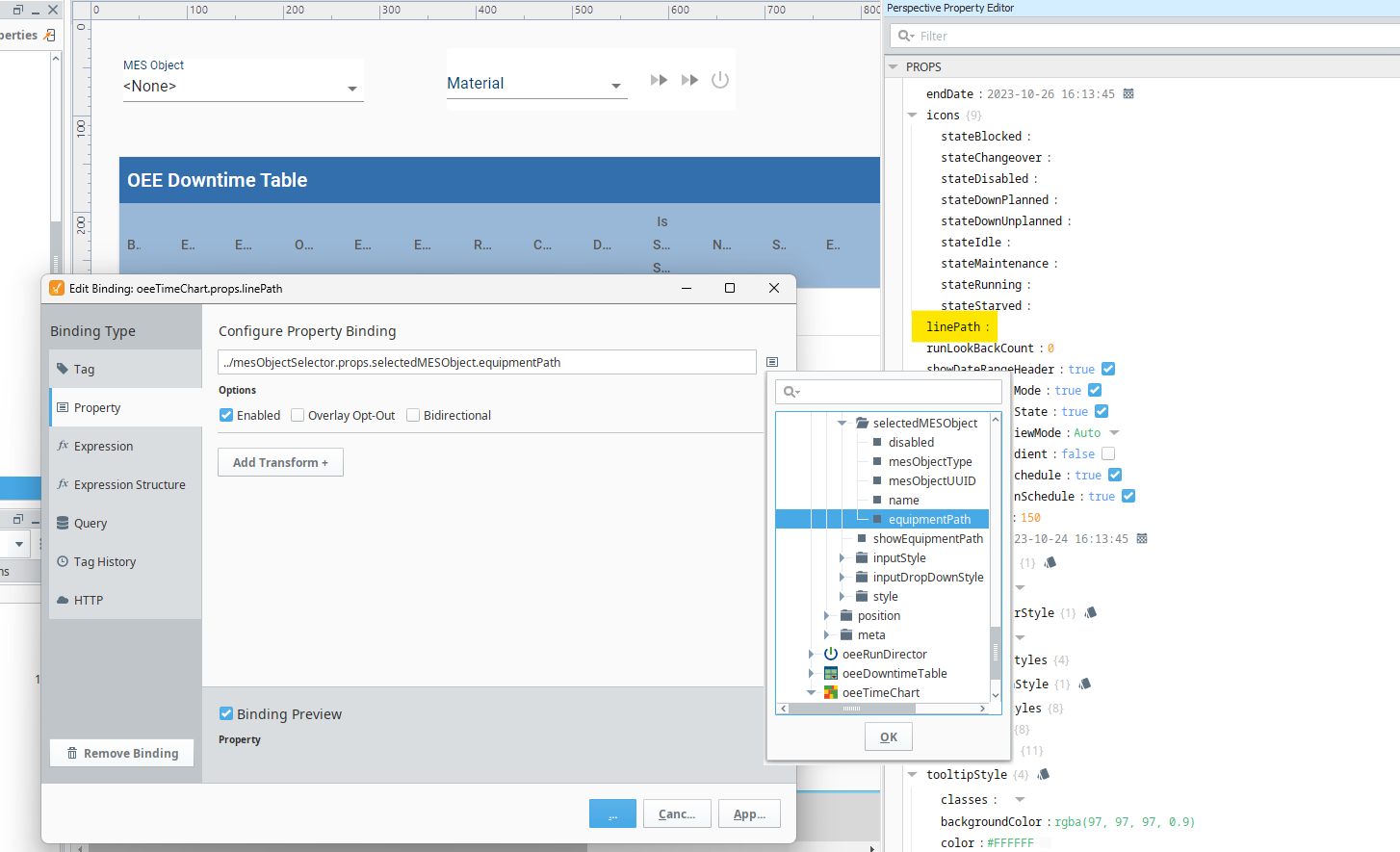Click the property path input field
The height and width of the screenshot is (852, 1400).
[x=486, y=363]
